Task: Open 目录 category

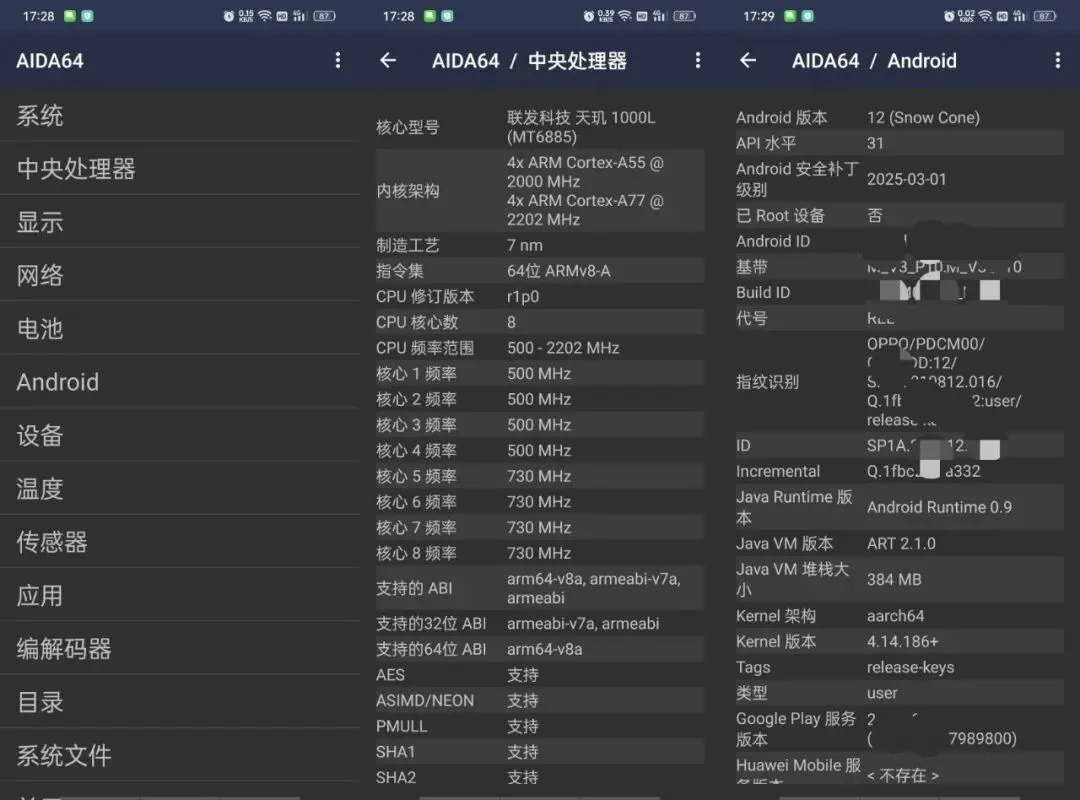Action: coord(180,702)
